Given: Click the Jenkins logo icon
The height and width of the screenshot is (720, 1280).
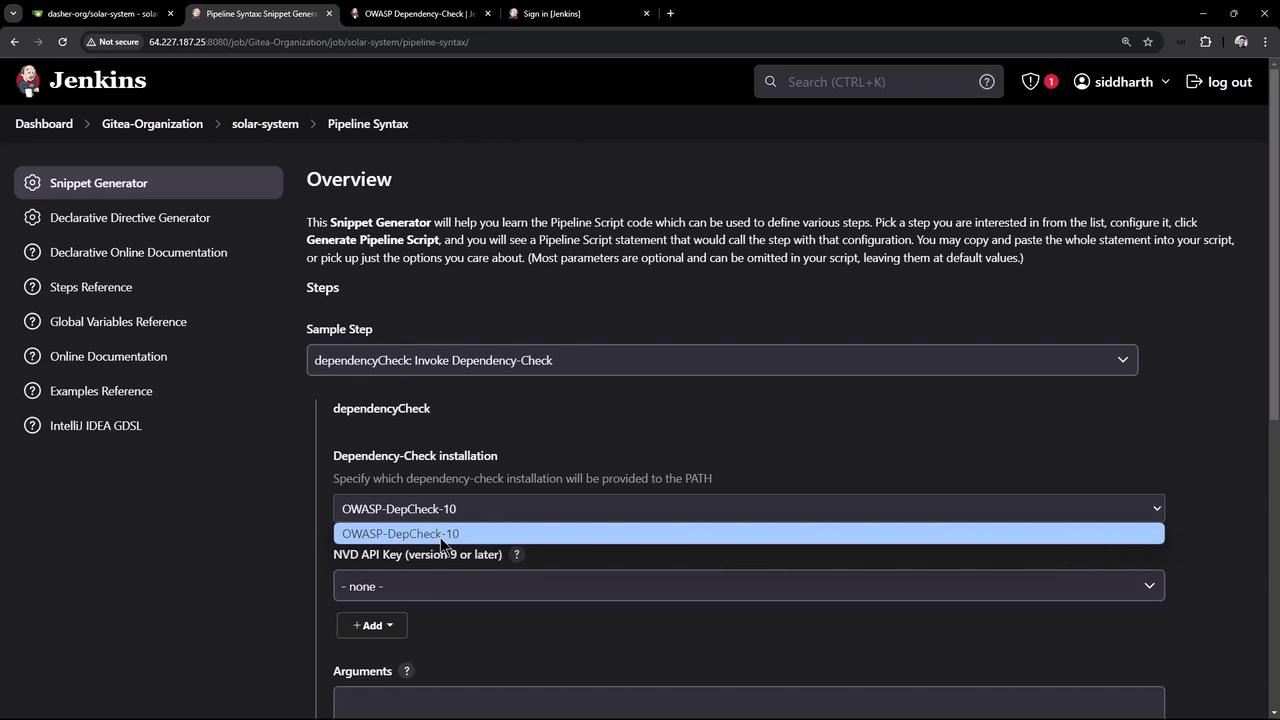Looking at the screenshot, I should 29,81.
